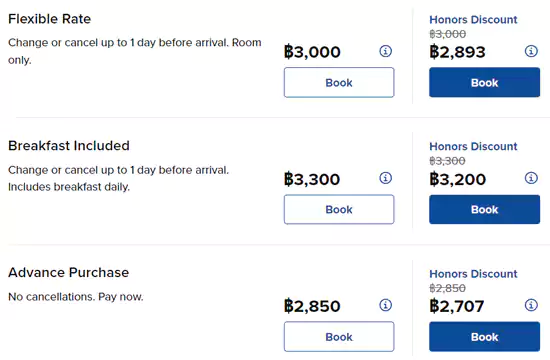This screenshot has height=360, width=550.
Task: Select Honors Discount label for Flexible Rate
Action: [473, 20]
